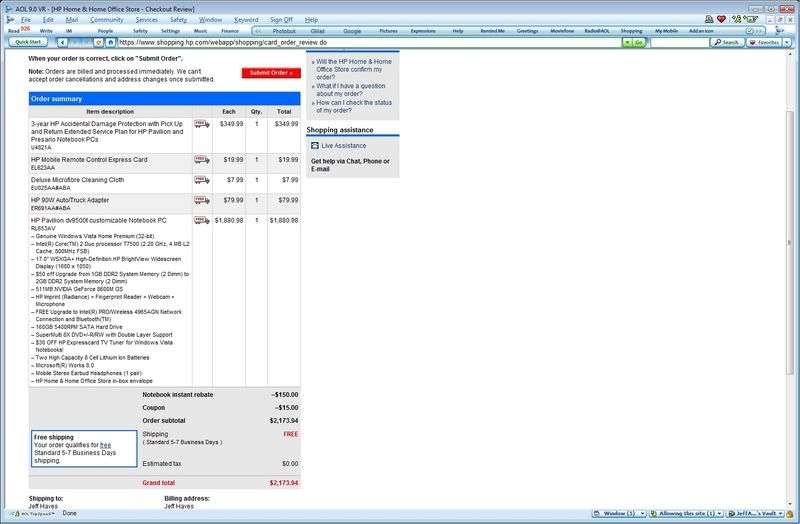Click the Back navigation arrow icon
The height and width of the screenshot is (524, 800).
pyautogui.click(x=62, y=43)
